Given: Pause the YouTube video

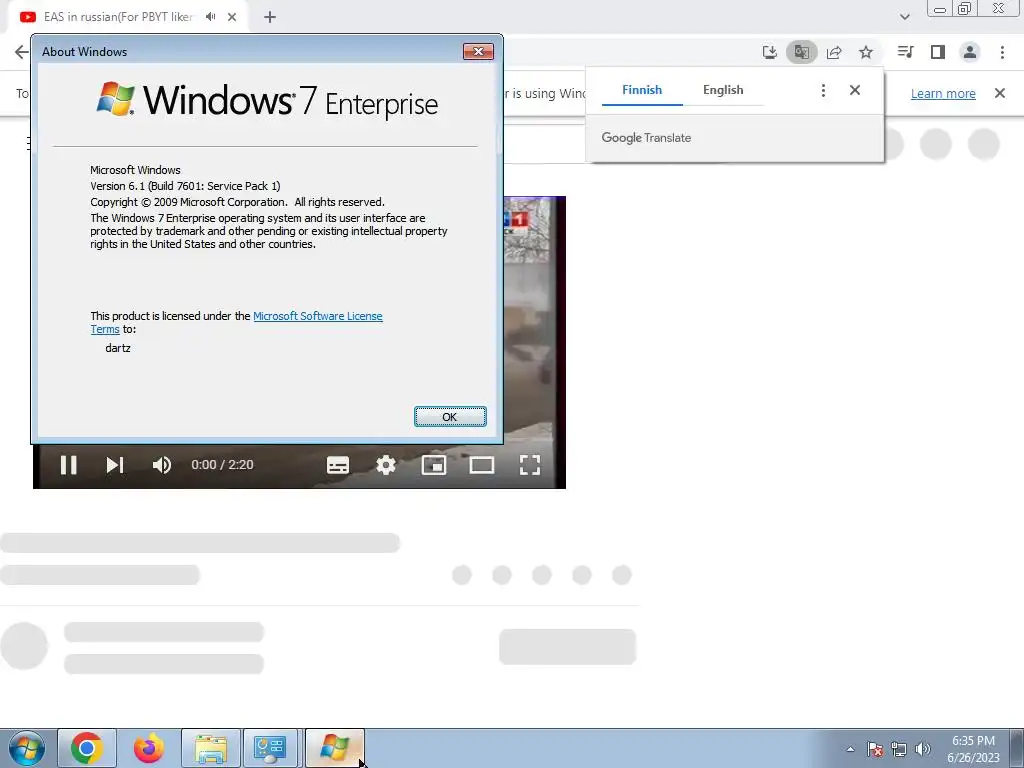Looking at the screenshot, I should 69,465.
